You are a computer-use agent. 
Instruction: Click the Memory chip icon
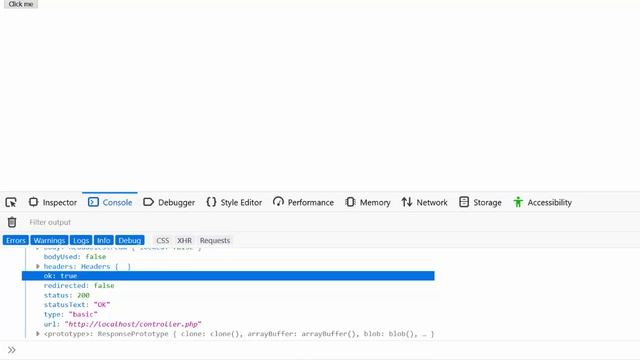click(x=350, y=202)
